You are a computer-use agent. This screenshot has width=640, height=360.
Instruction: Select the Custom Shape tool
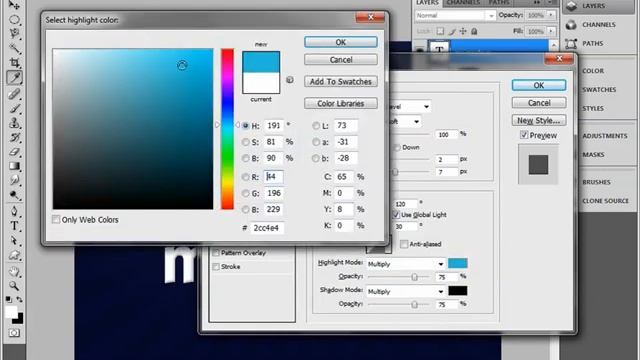tap(14, 255)
